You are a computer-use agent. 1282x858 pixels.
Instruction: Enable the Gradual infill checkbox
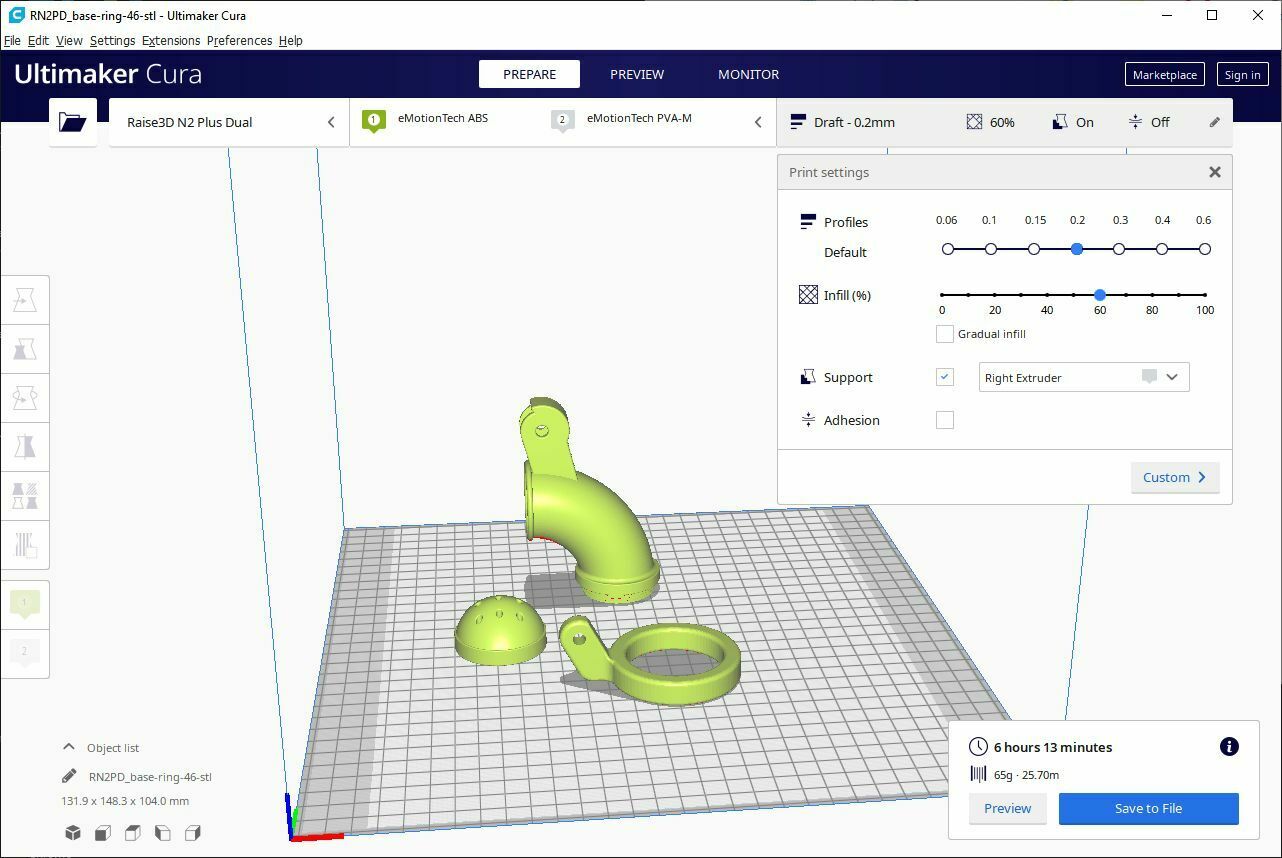(944, 334)
